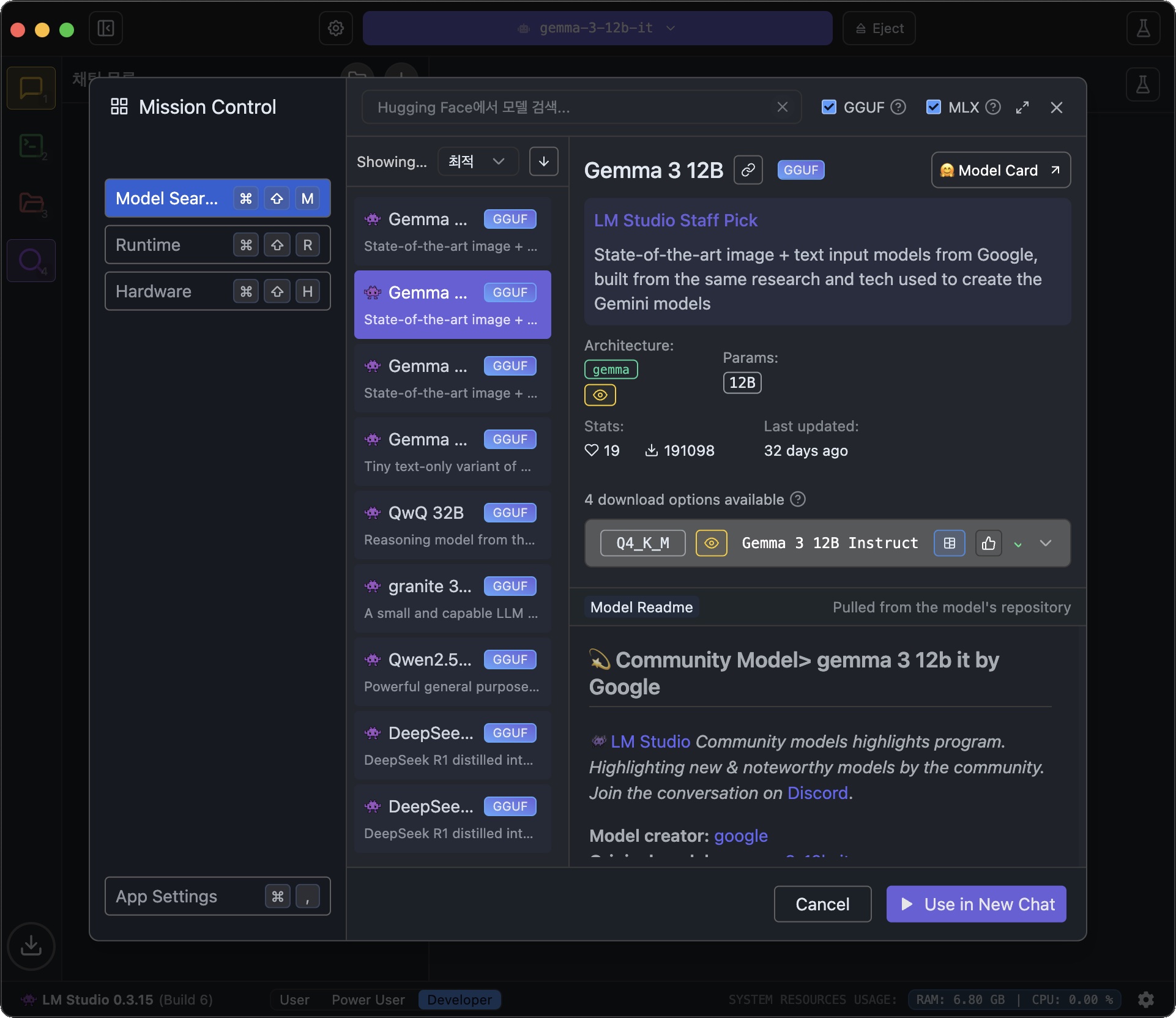Select the granite 3 model result
Image resolution: width=1176 pixels, height=1018 pixels.
(453, 598)
